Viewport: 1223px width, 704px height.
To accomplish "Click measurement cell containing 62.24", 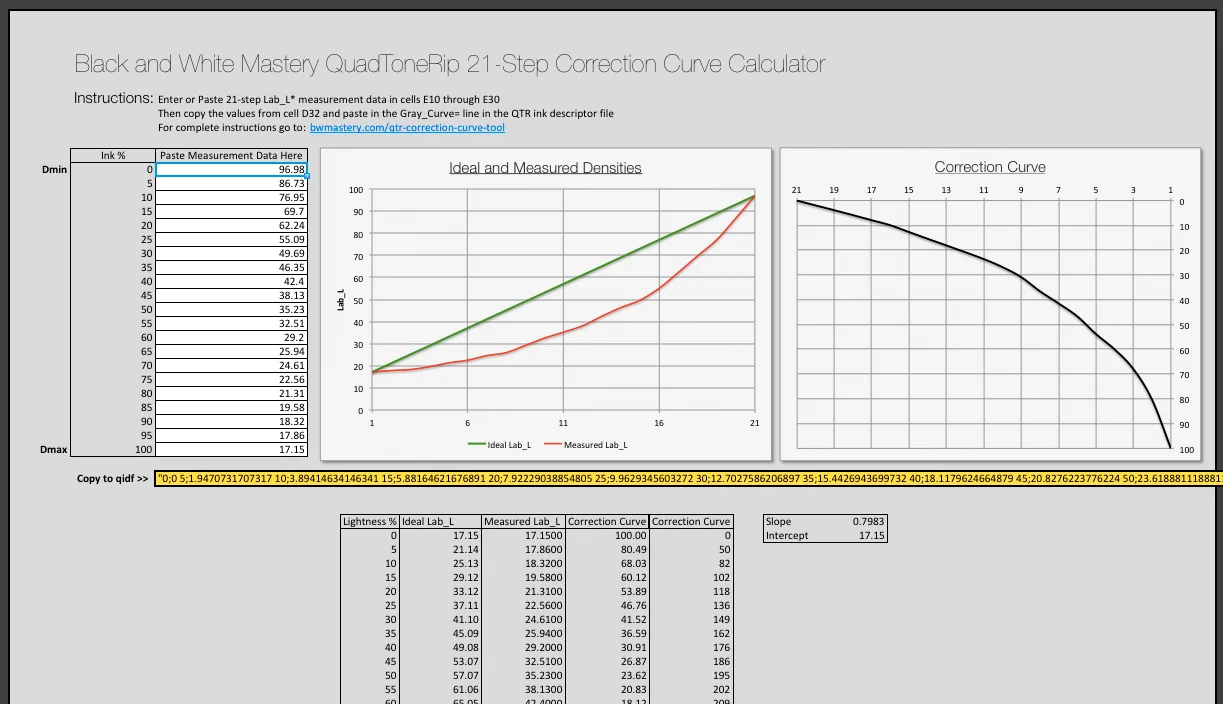I will [x=232, y=226].
